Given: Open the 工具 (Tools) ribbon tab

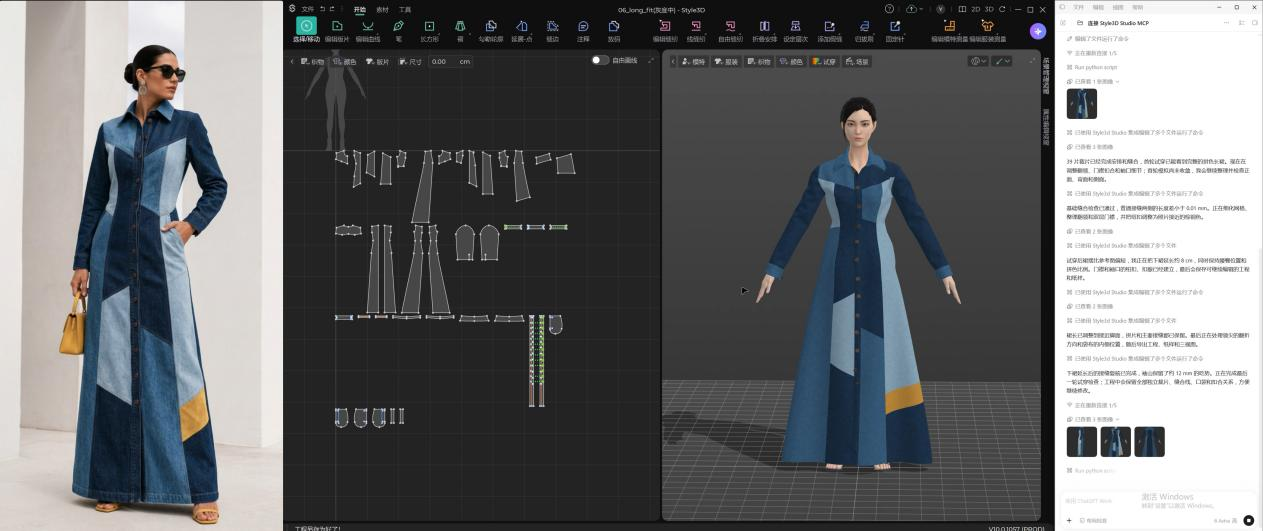Looking at the screenshot, I should click(405, 8).
